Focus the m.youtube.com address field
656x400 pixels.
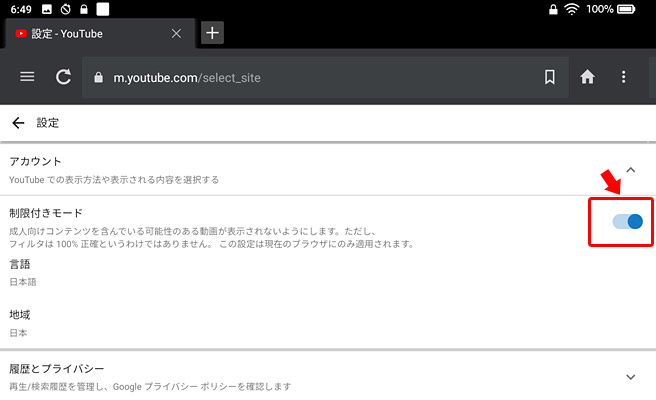tap(325, 77)
